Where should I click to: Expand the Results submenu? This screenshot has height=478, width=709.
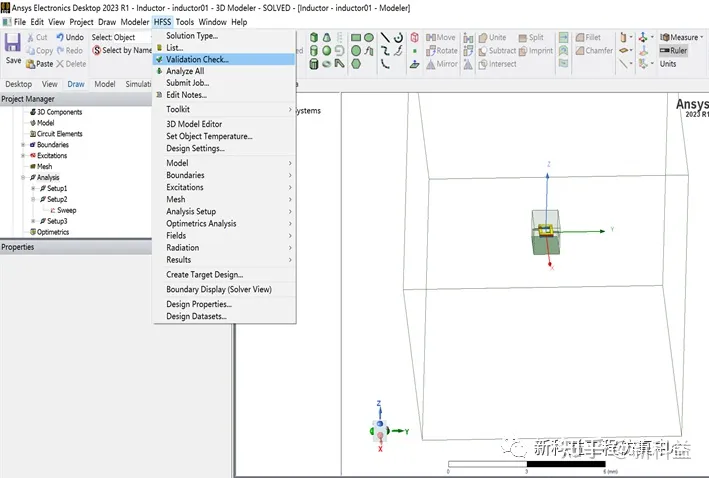pos(224,260)
